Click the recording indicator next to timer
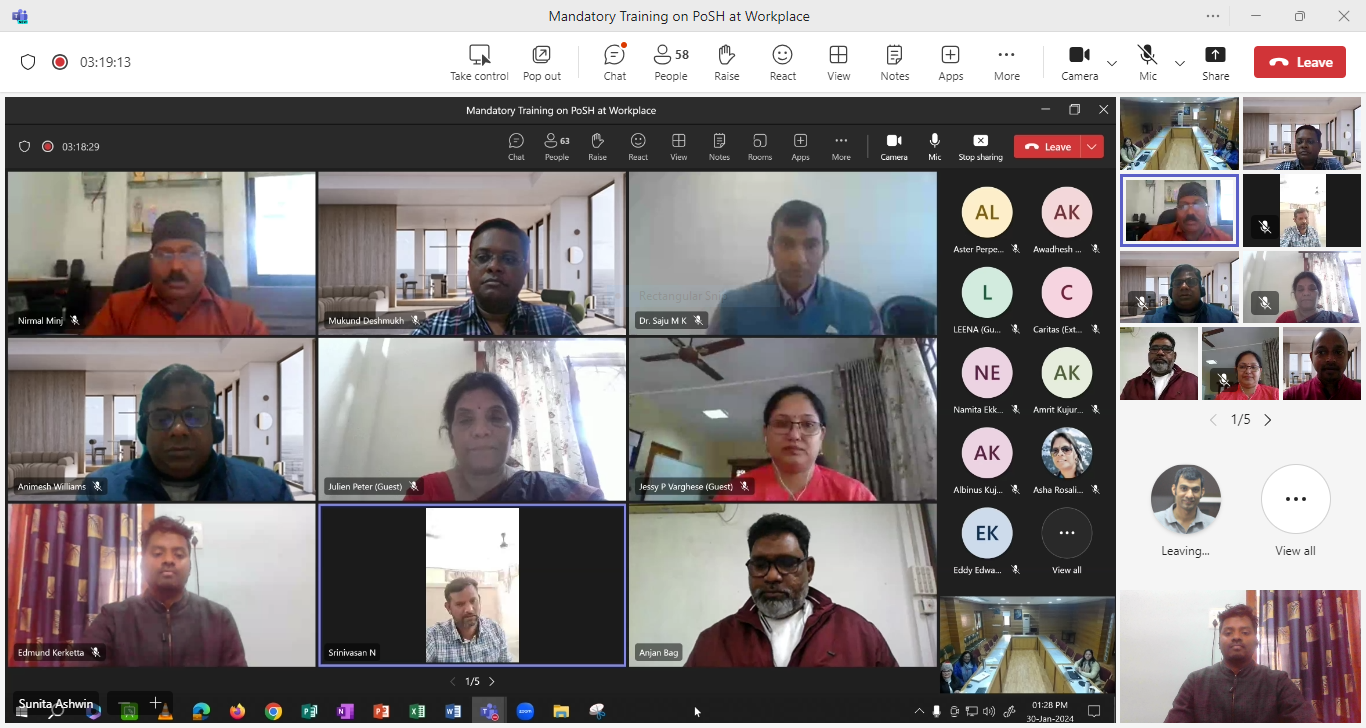 pyautogui.click(x=60, y=62)
